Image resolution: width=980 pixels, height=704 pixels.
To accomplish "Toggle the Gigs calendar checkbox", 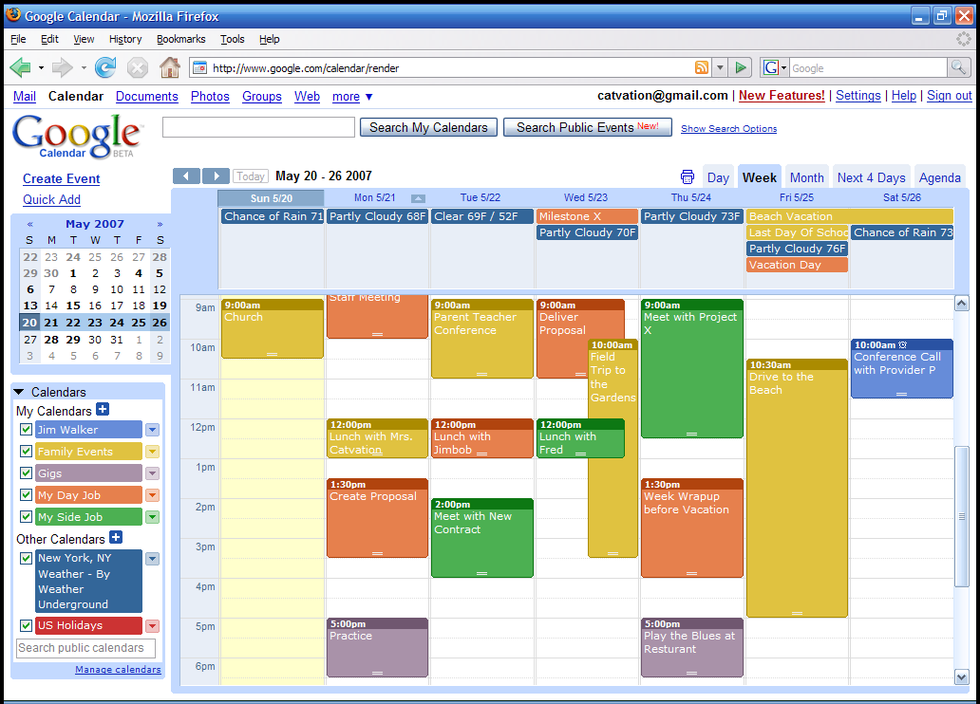I will (26, 473).
